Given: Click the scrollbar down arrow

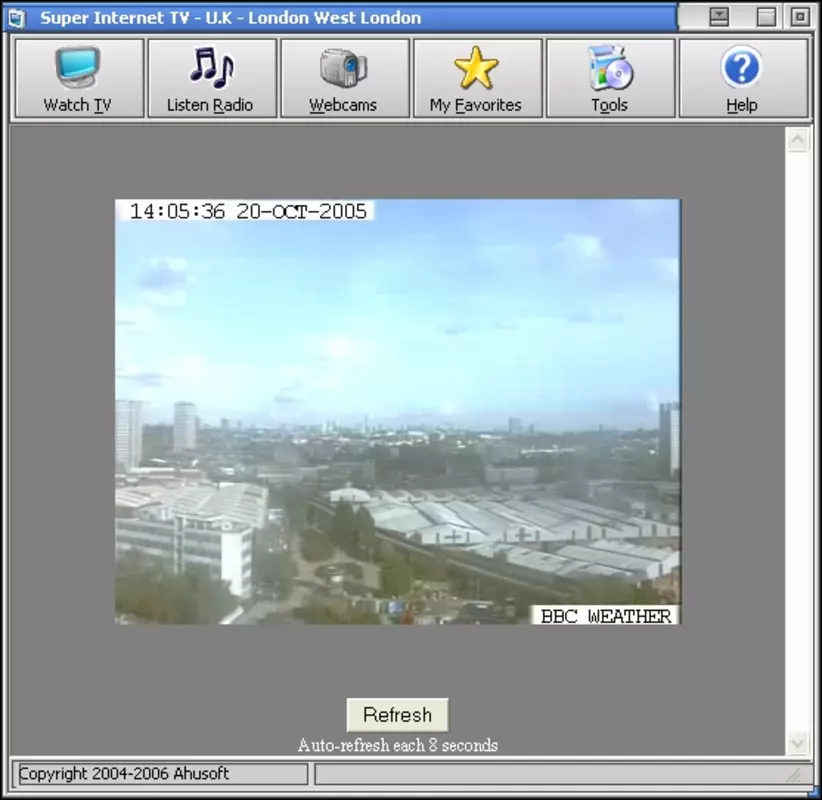Looking at the screenshot, I should 797,742.
